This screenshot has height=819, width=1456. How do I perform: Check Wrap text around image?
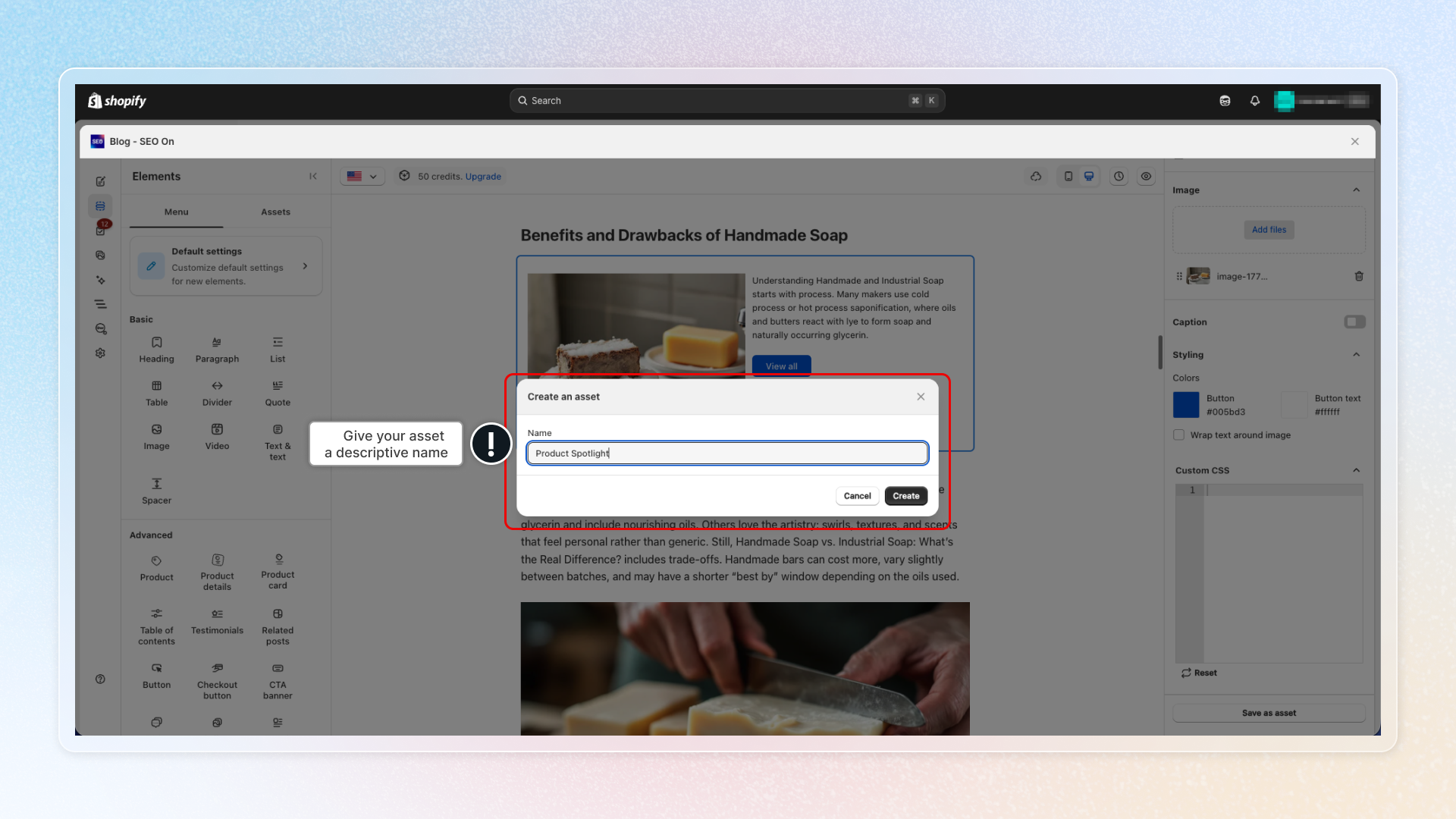click(x=1179, y=435)
